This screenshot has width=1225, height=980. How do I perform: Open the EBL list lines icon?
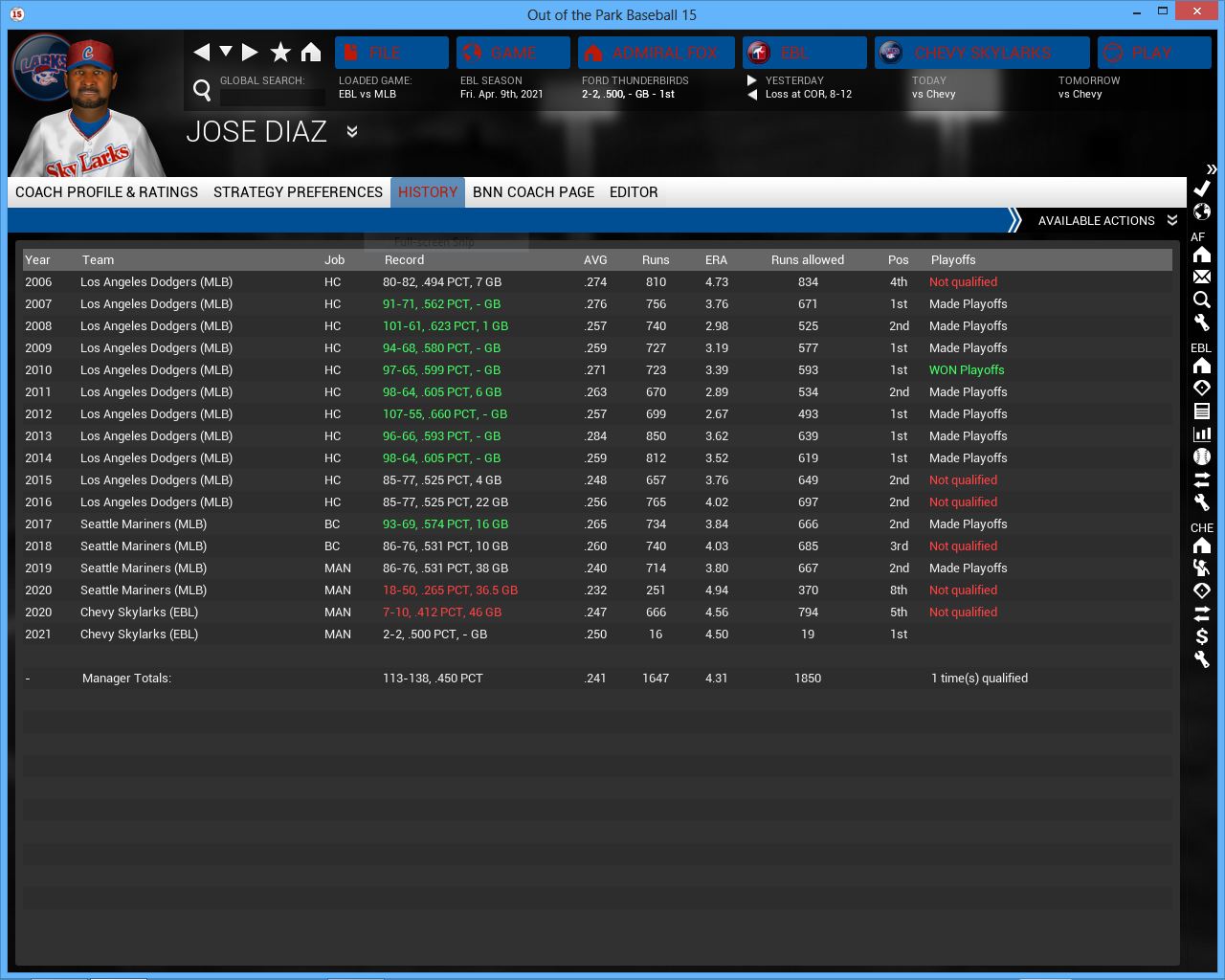(x=1202, y=411)
